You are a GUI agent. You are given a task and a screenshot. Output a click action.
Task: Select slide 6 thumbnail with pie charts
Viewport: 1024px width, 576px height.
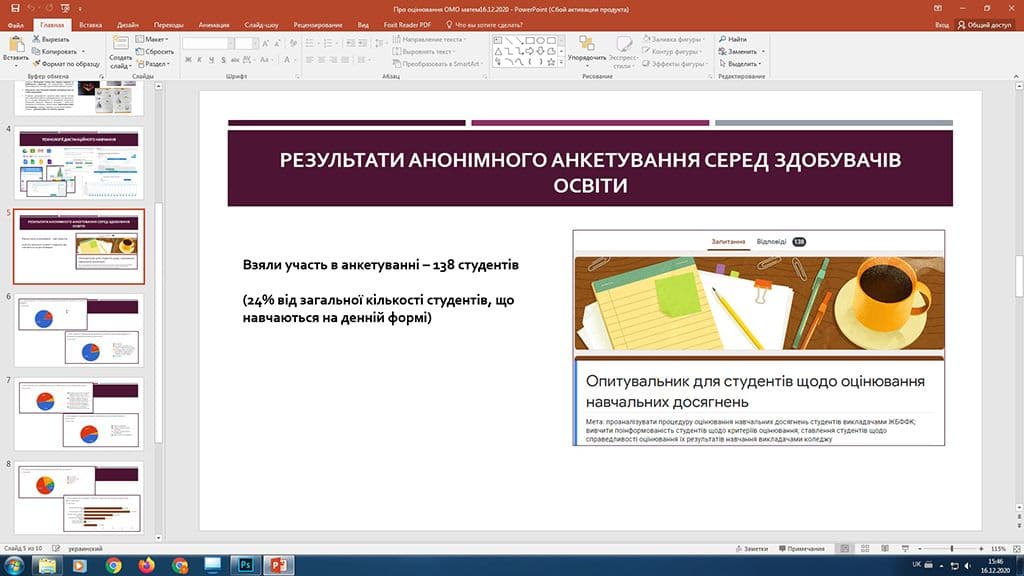78,330
